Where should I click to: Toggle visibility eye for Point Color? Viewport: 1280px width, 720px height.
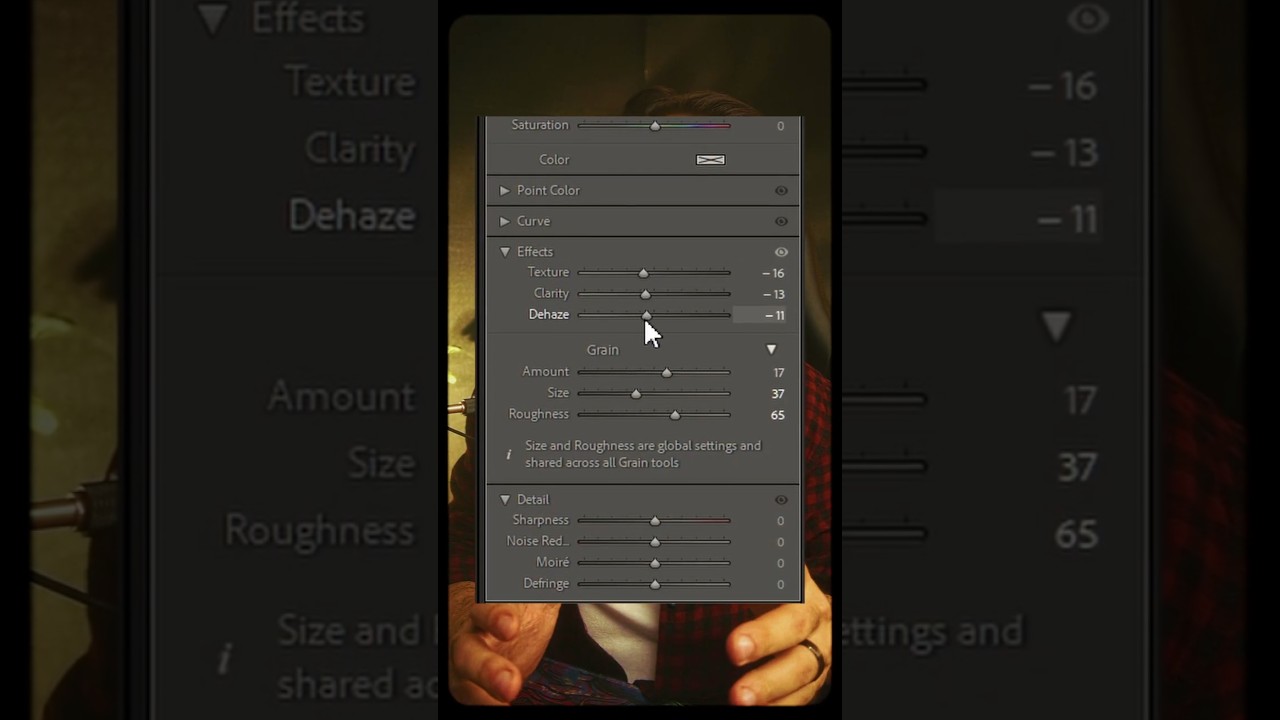(781, 191)
